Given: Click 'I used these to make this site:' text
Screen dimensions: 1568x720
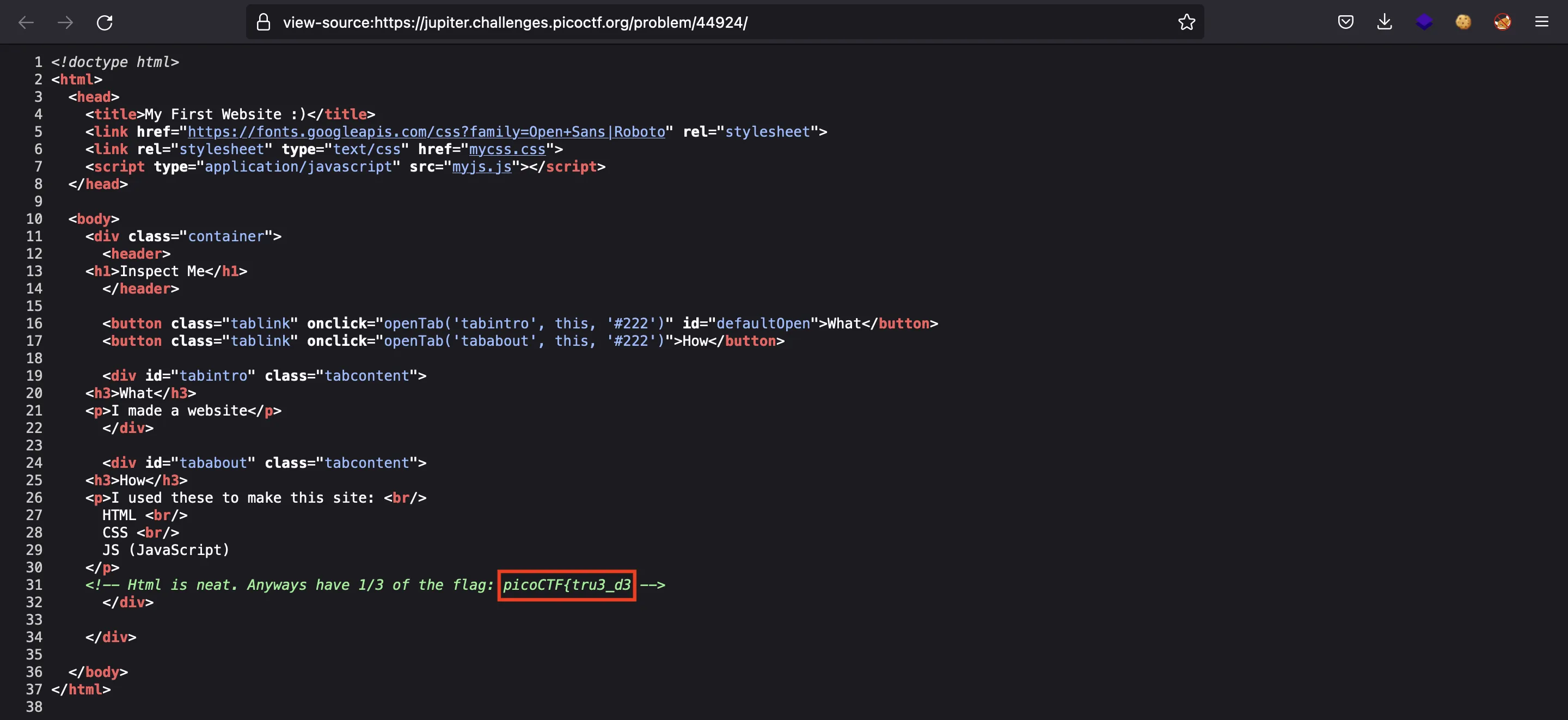Looking at the screenshot, I should pyautogui.click(x=242, y=498).
